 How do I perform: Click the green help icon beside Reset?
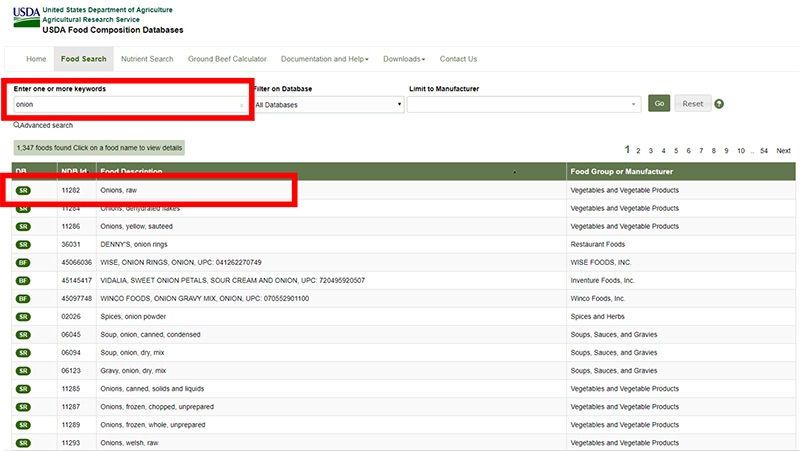pos(719,104)
